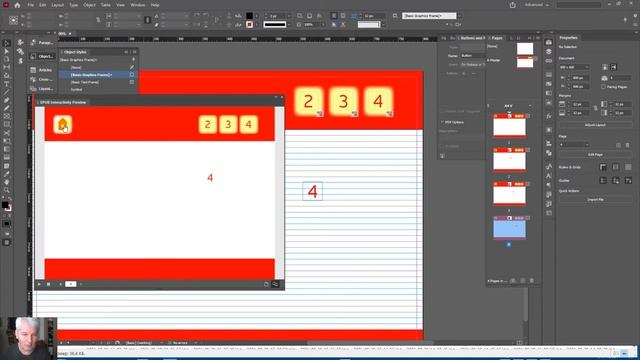Click the Adjust Layout button
The width and height of the screenshot is (640, 360).
pos(595,125)
